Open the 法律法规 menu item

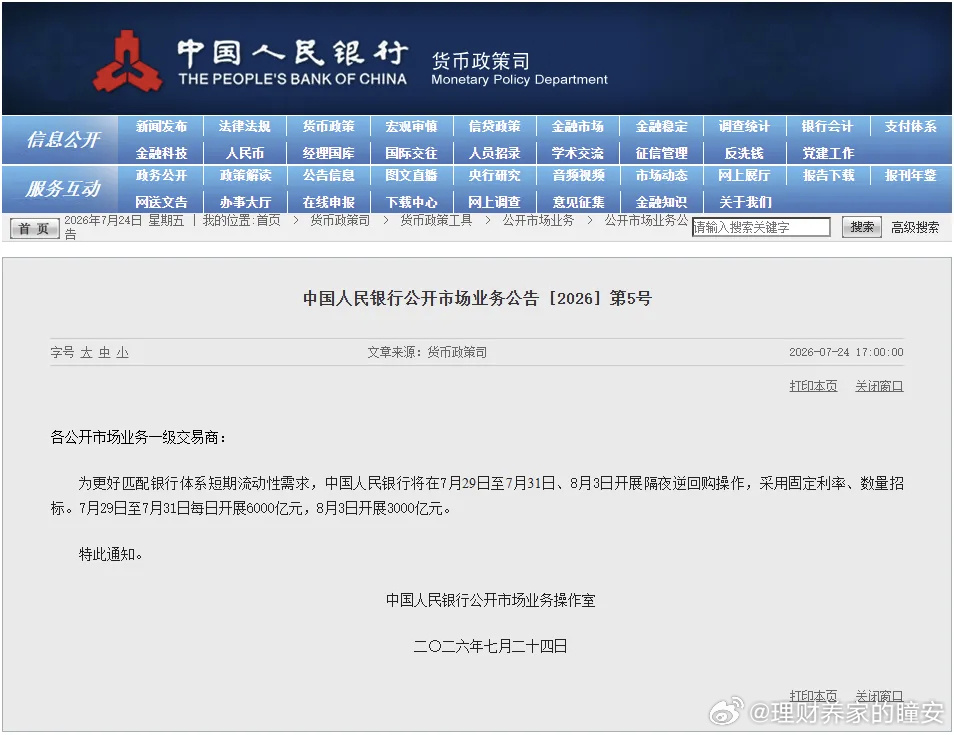(x=245, y=127)
